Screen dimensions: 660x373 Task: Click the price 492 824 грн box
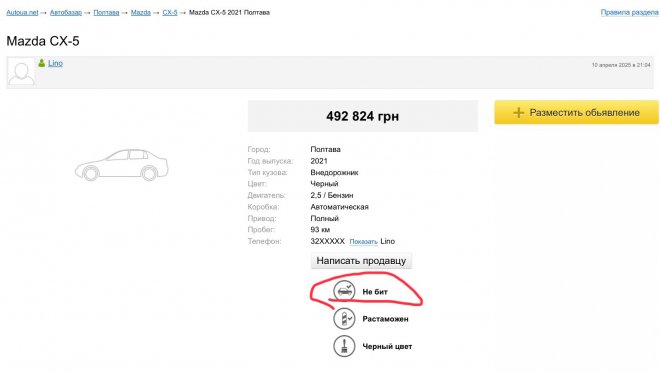(363, 116)
